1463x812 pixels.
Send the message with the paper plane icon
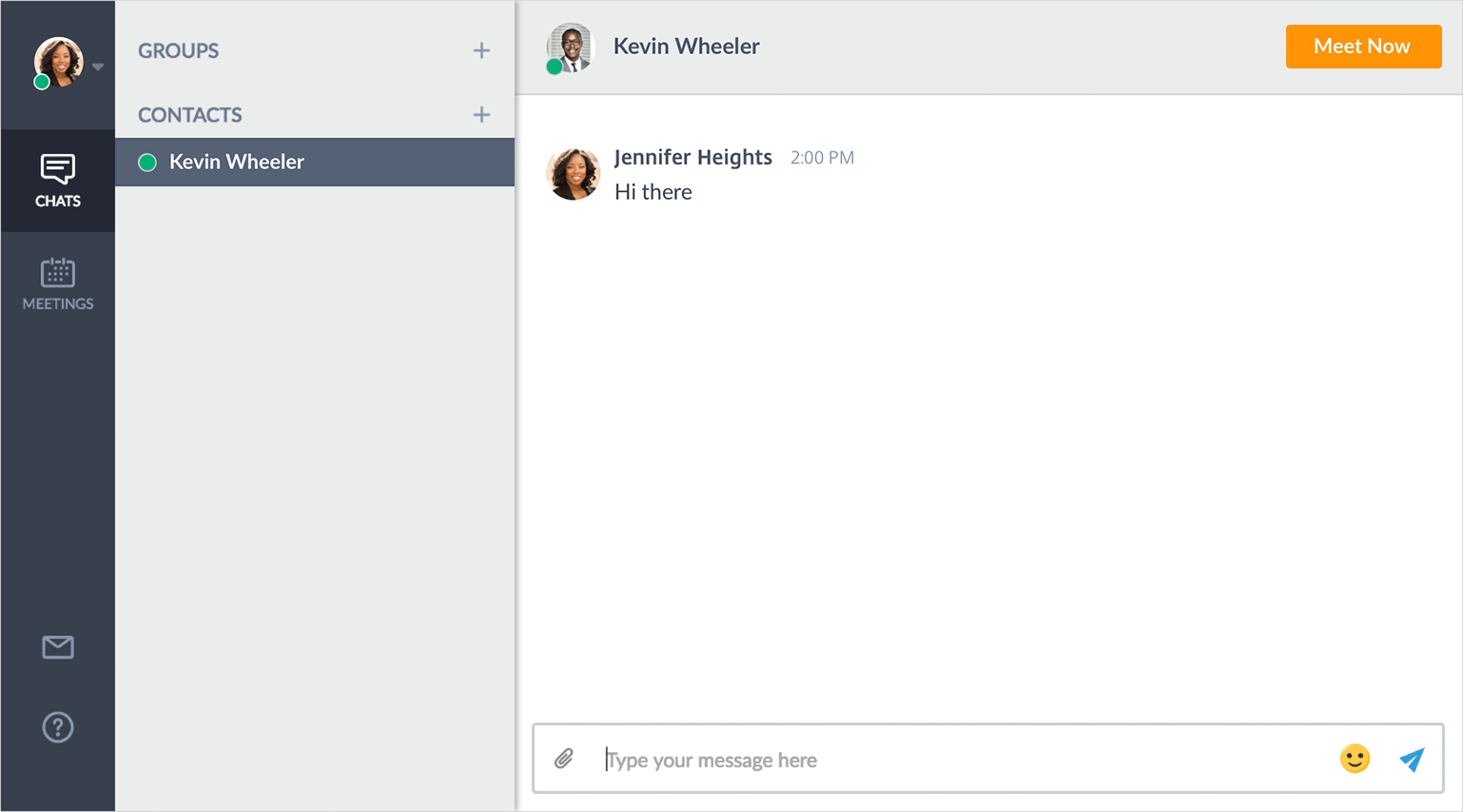[x=1412, y=759]
